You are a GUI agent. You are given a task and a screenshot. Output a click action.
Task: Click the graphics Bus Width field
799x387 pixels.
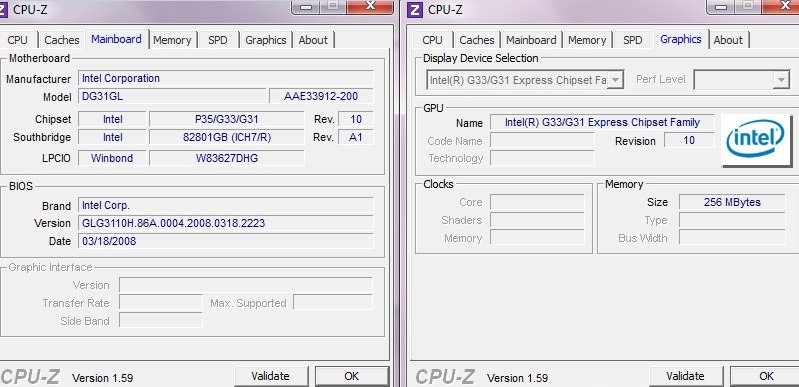click(x=732, y=238)
